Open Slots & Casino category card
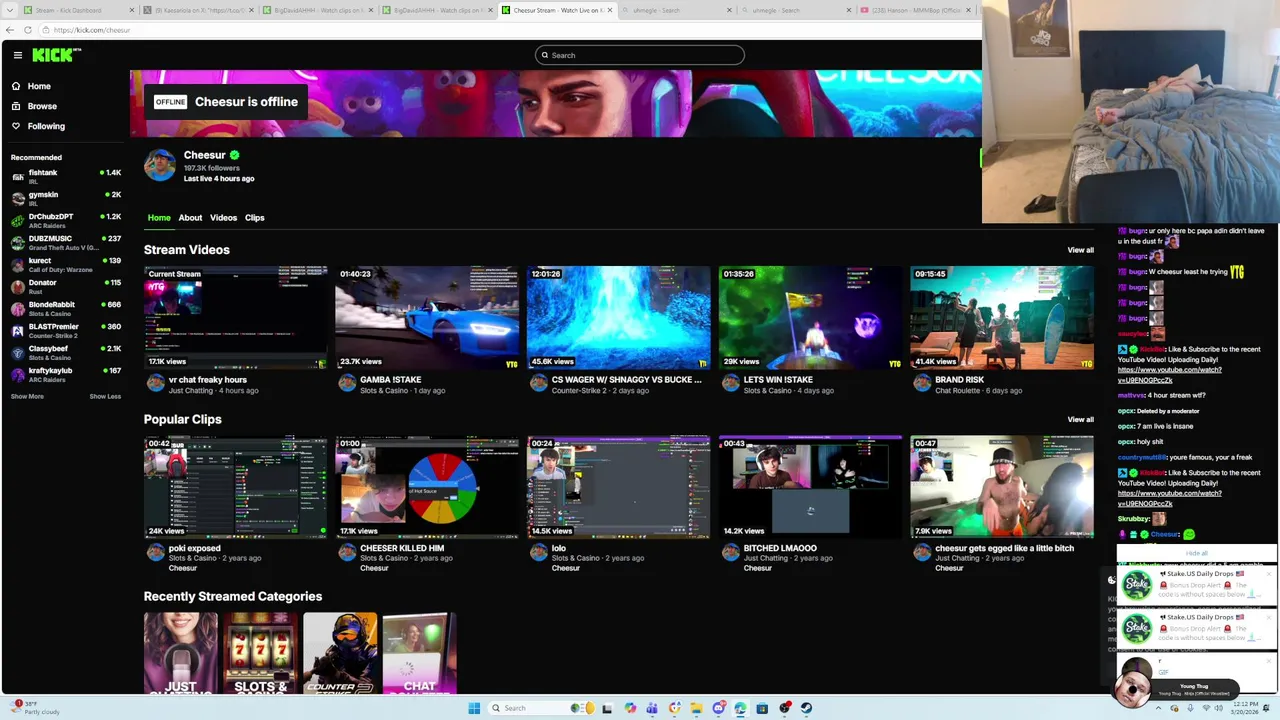1280x720 pixels. (260, 653)
